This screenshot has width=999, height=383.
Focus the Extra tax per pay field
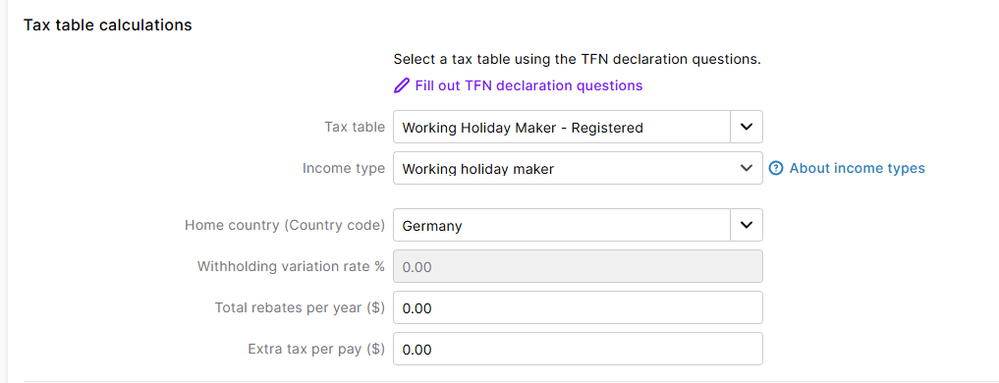click(x=578, y=349)
